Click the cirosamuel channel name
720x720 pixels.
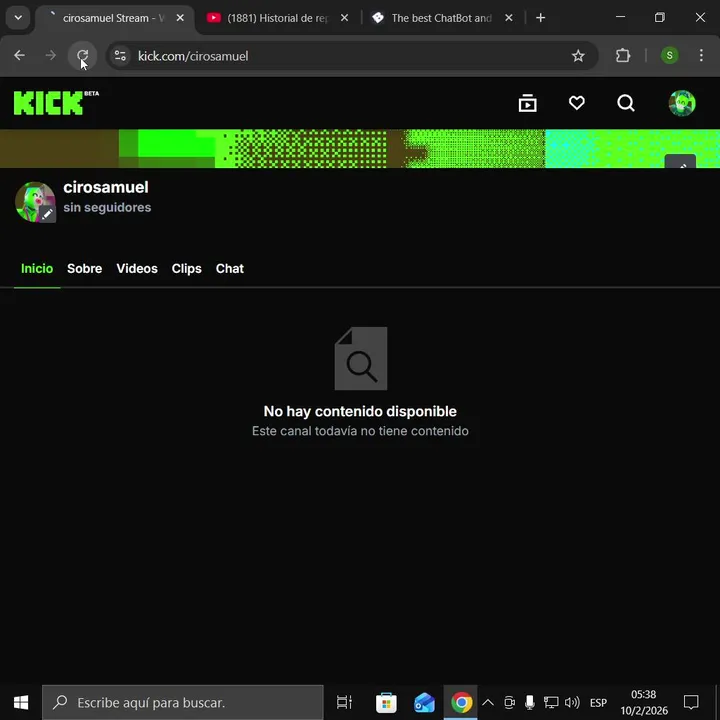tap(106, 187)
